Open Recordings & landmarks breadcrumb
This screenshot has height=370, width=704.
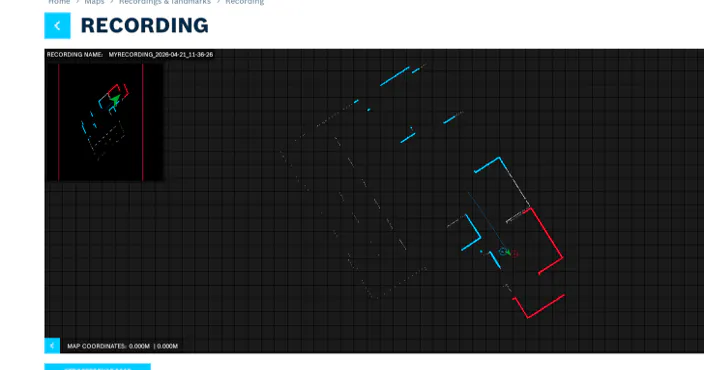[165, 2]
